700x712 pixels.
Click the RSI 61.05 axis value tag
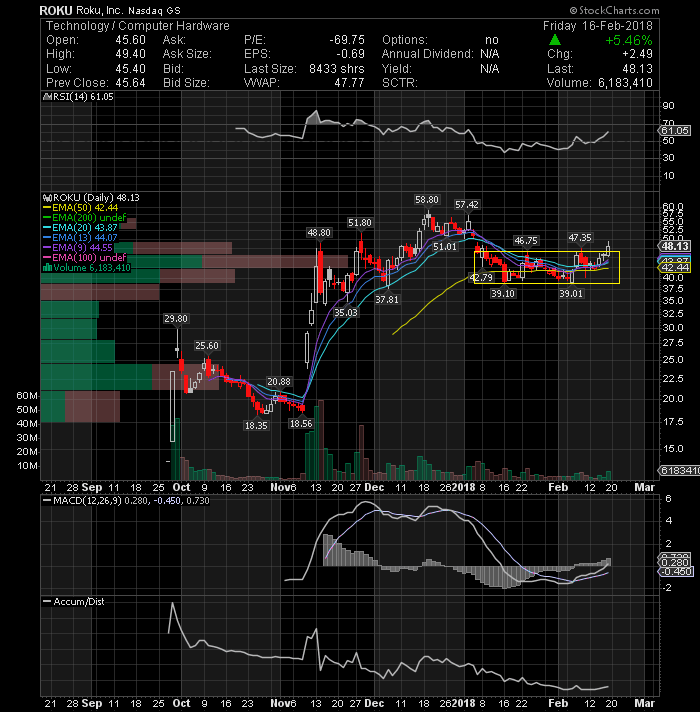674,131
